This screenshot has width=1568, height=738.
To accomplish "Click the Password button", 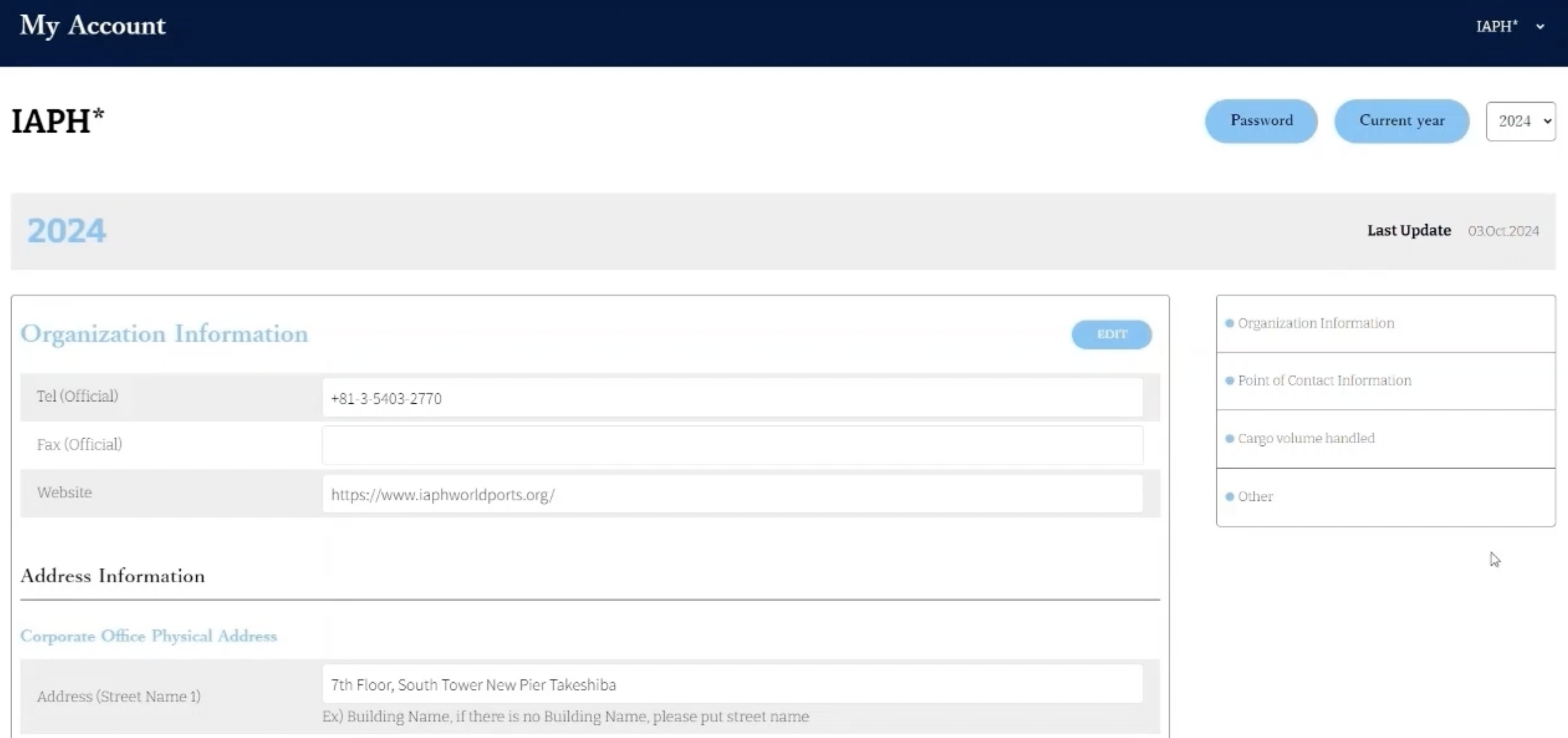I will [1261, 121].
